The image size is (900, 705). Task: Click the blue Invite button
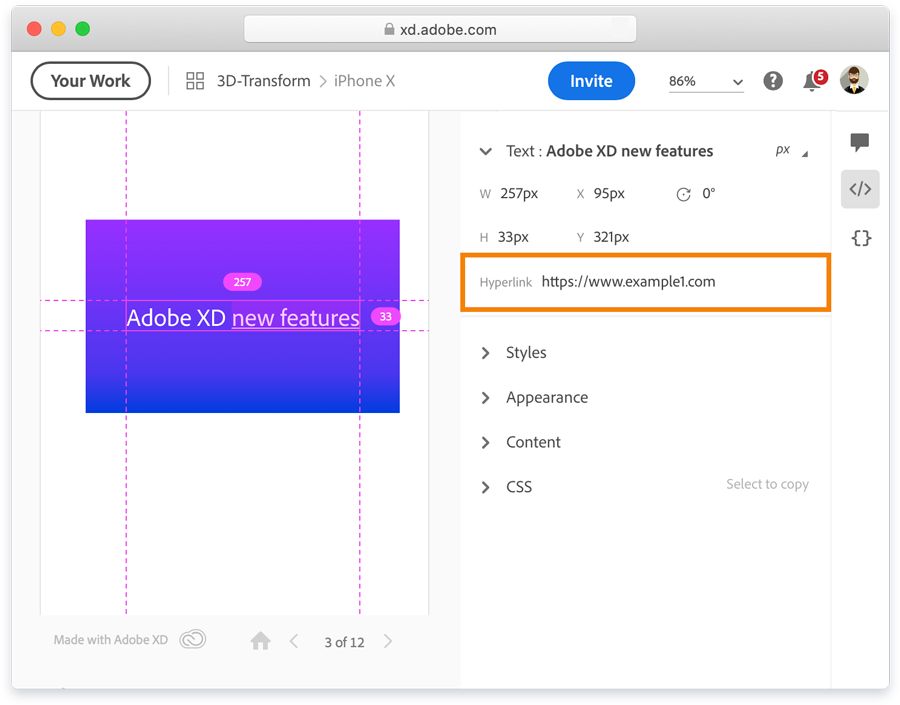coord(591,81)
